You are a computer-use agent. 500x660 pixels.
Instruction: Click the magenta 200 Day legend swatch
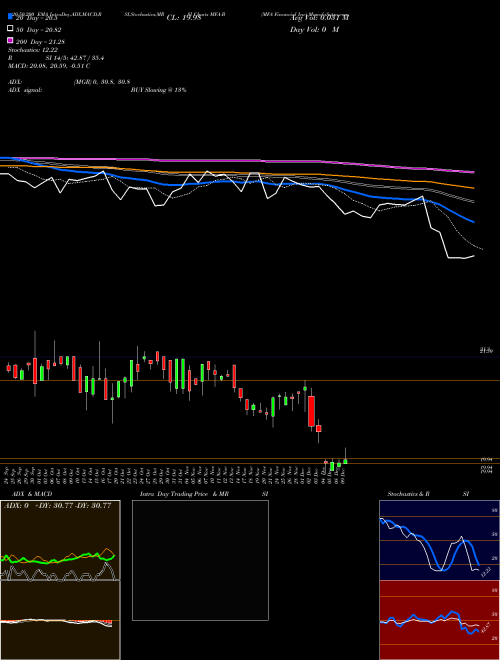pos(10,40)
